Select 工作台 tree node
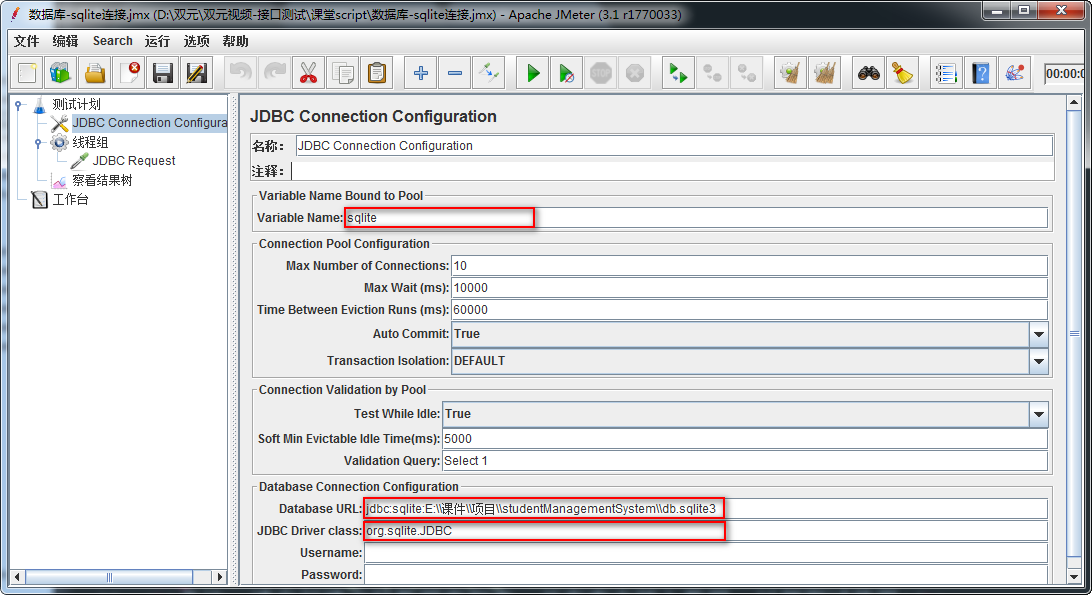The height and width of the screenshot is (595, 1092). click(x=71, y=199)
